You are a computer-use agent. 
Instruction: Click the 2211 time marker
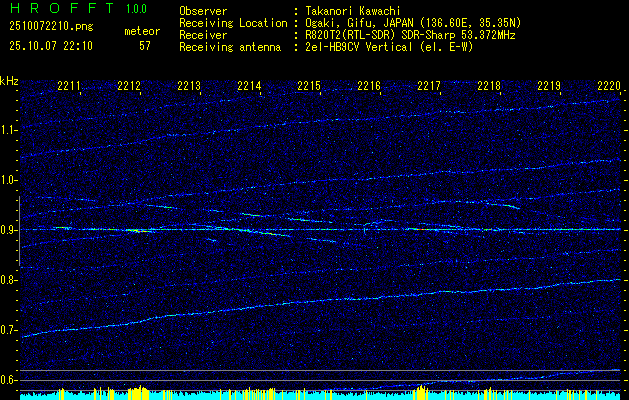[69, 85]
